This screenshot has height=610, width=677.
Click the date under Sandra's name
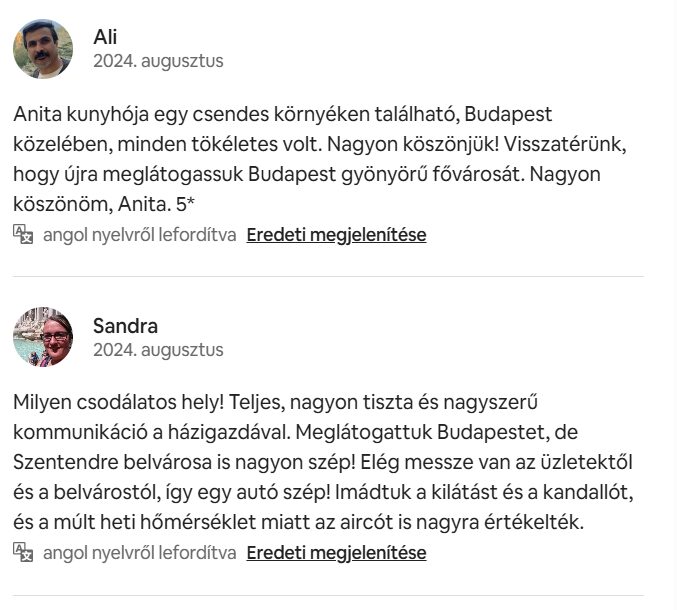pos(158,350)
